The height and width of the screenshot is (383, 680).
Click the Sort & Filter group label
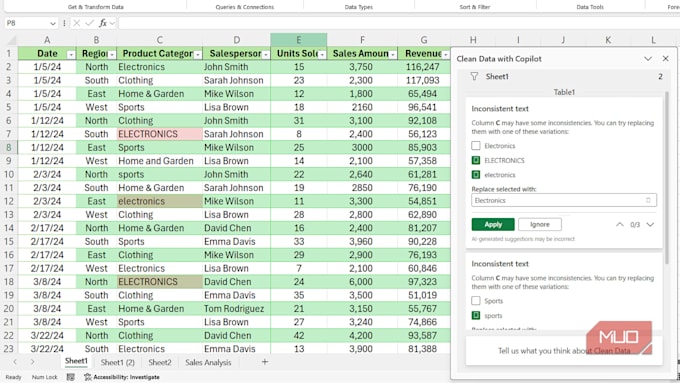click(475, 7)
